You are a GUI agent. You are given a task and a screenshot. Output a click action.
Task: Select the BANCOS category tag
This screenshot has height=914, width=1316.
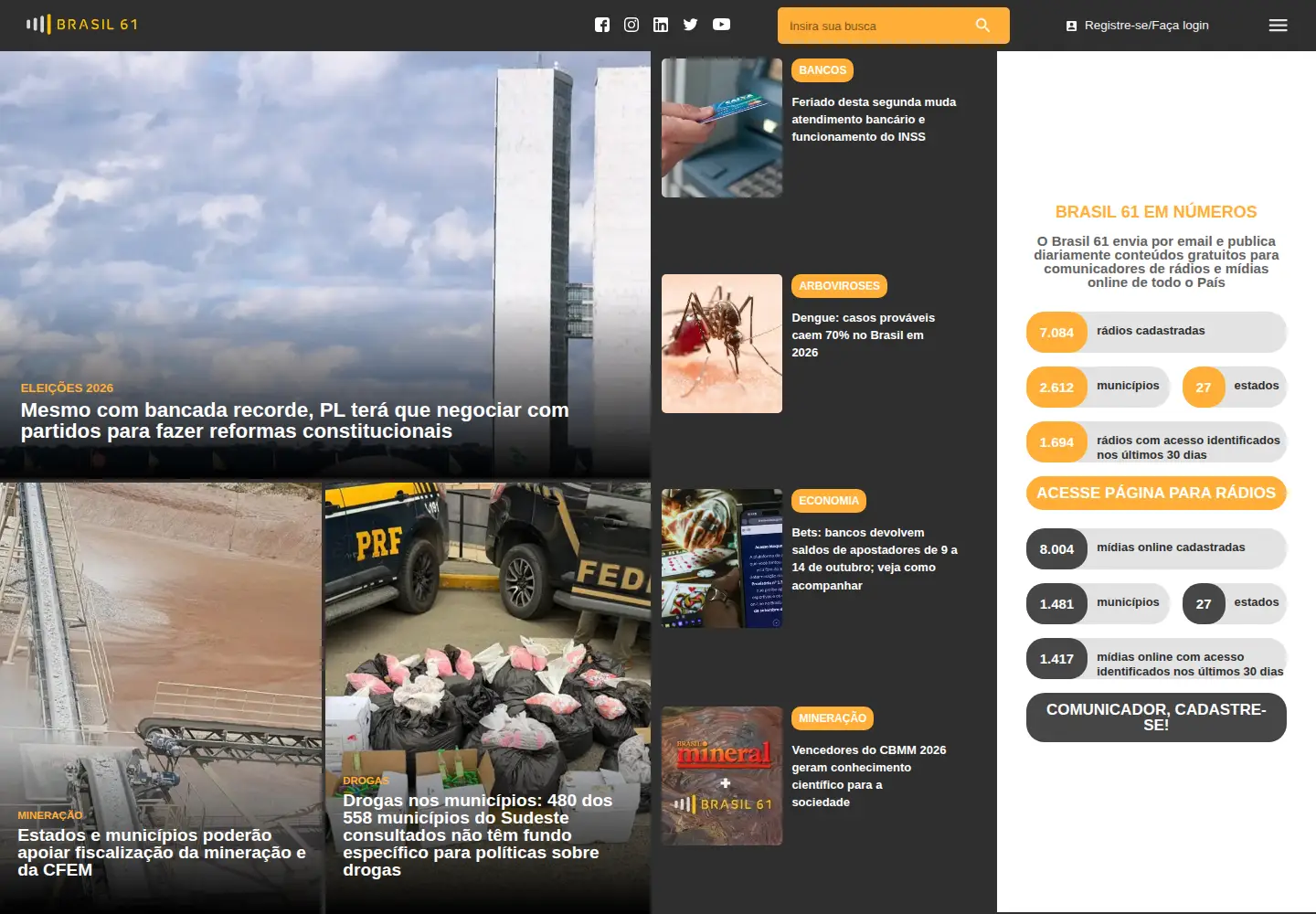tap(822, 70)
